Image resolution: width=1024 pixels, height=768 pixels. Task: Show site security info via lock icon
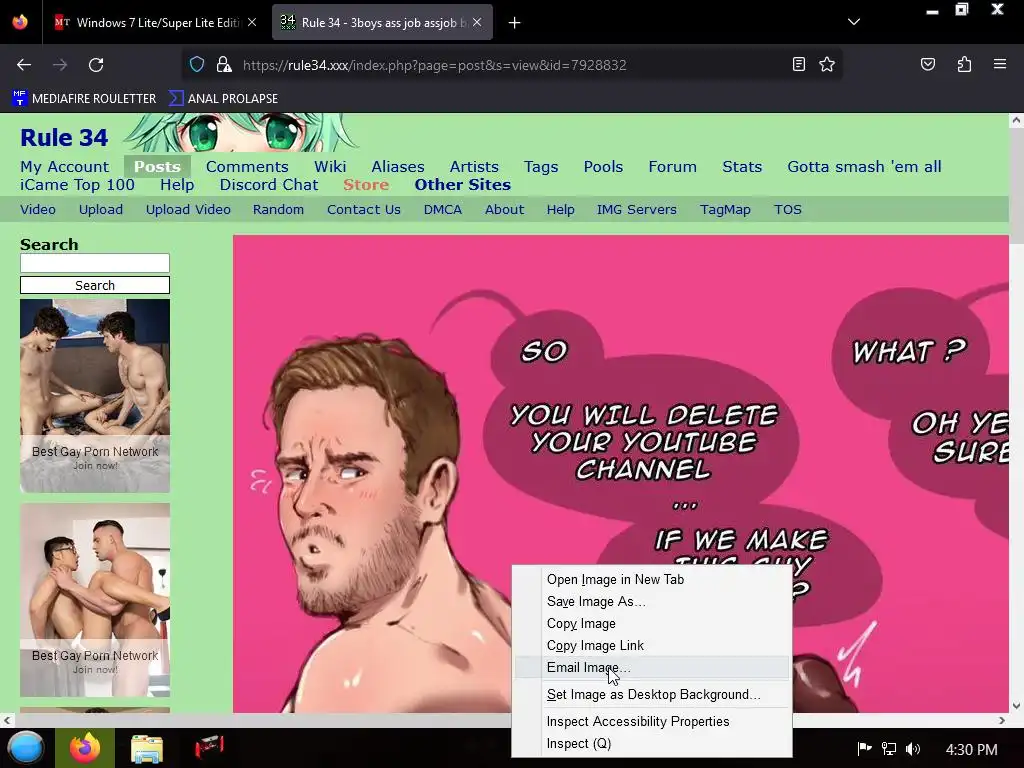point(224,64)
